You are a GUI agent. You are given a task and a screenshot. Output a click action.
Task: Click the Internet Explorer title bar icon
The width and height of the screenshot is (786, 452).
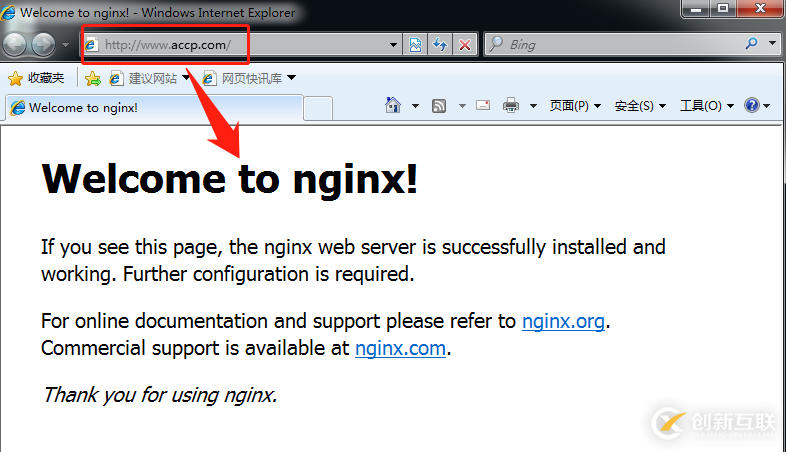click(9, 12)
